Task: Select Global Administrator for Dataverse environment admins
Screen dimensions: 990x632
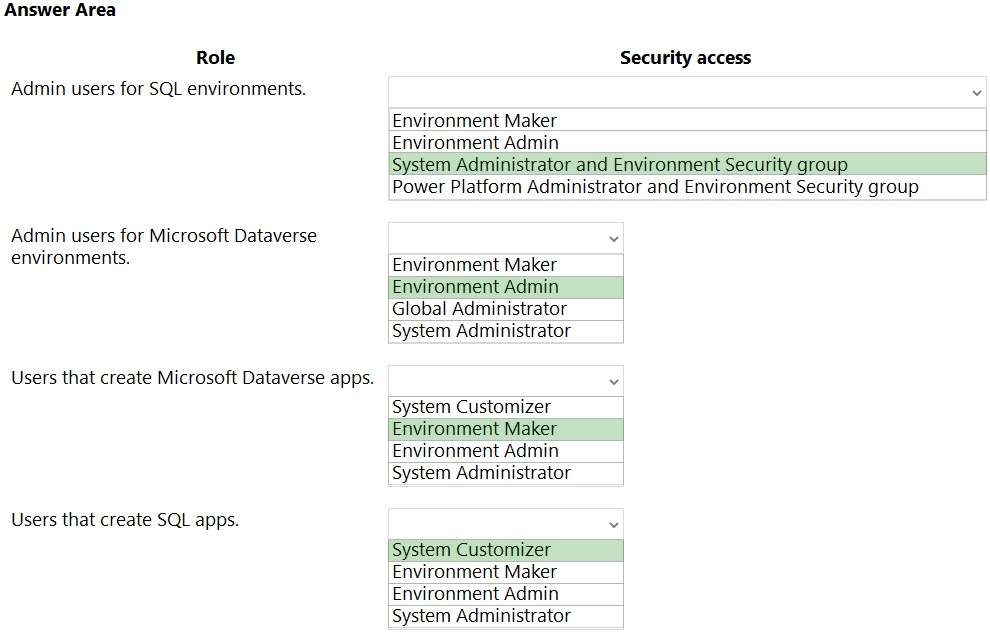Action: tap(506, 309)
